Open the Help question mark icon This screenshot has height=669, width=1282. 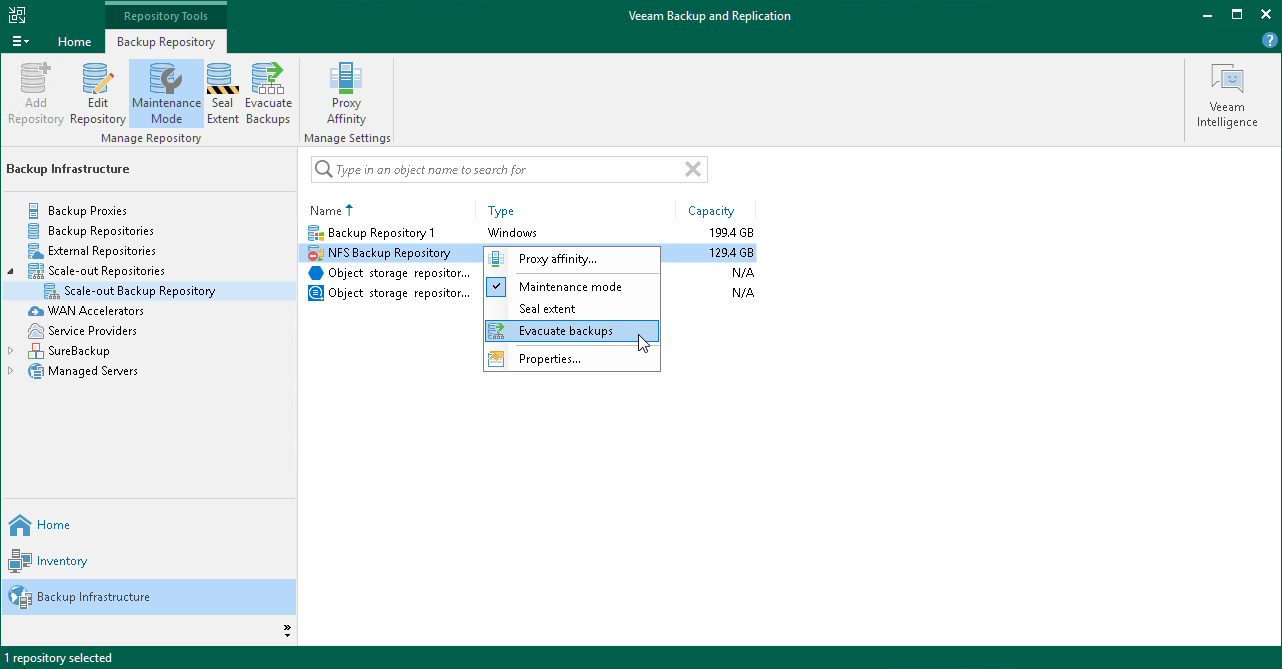(x=1269, y=40)
